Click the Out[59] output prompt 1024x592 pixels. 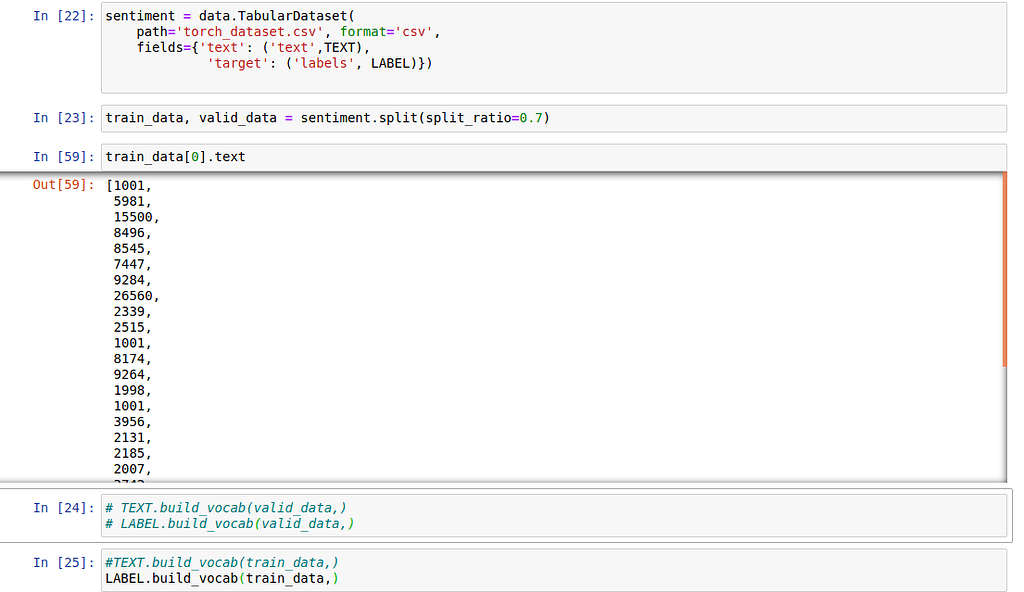pos(64,186)
